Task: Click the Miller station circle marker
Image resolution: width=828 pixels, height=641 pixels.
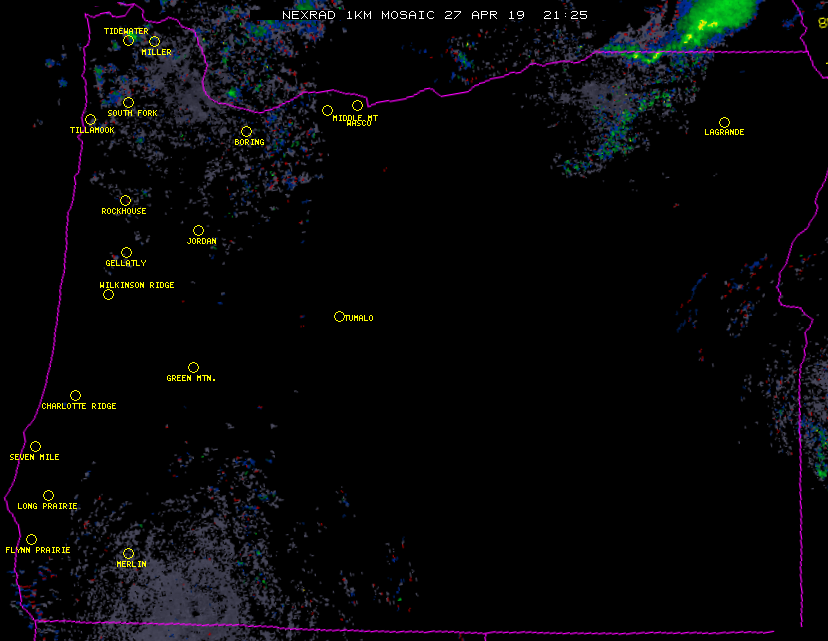Action: [154, 41]
